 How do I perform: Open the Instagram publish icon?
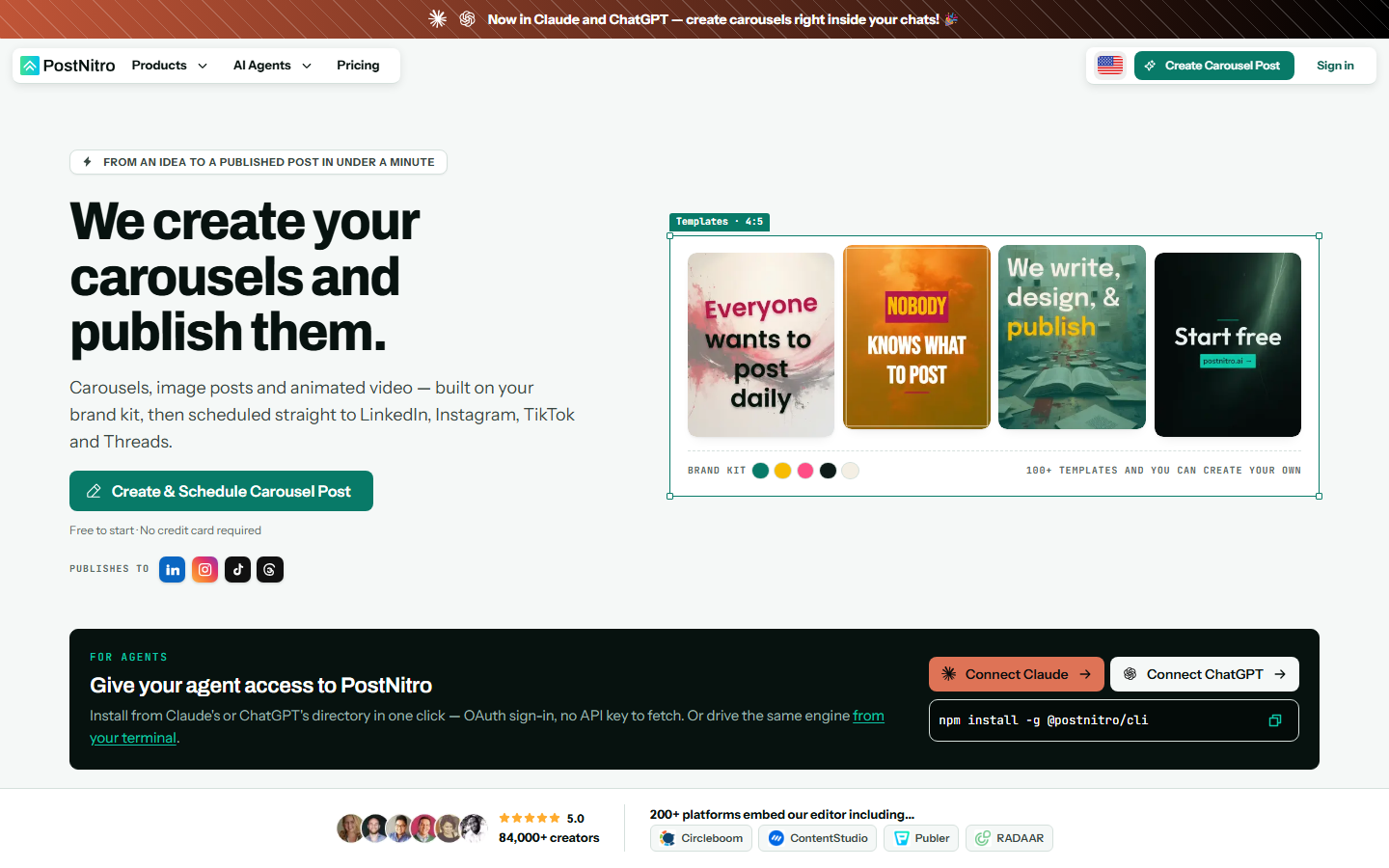pos(205,570)
